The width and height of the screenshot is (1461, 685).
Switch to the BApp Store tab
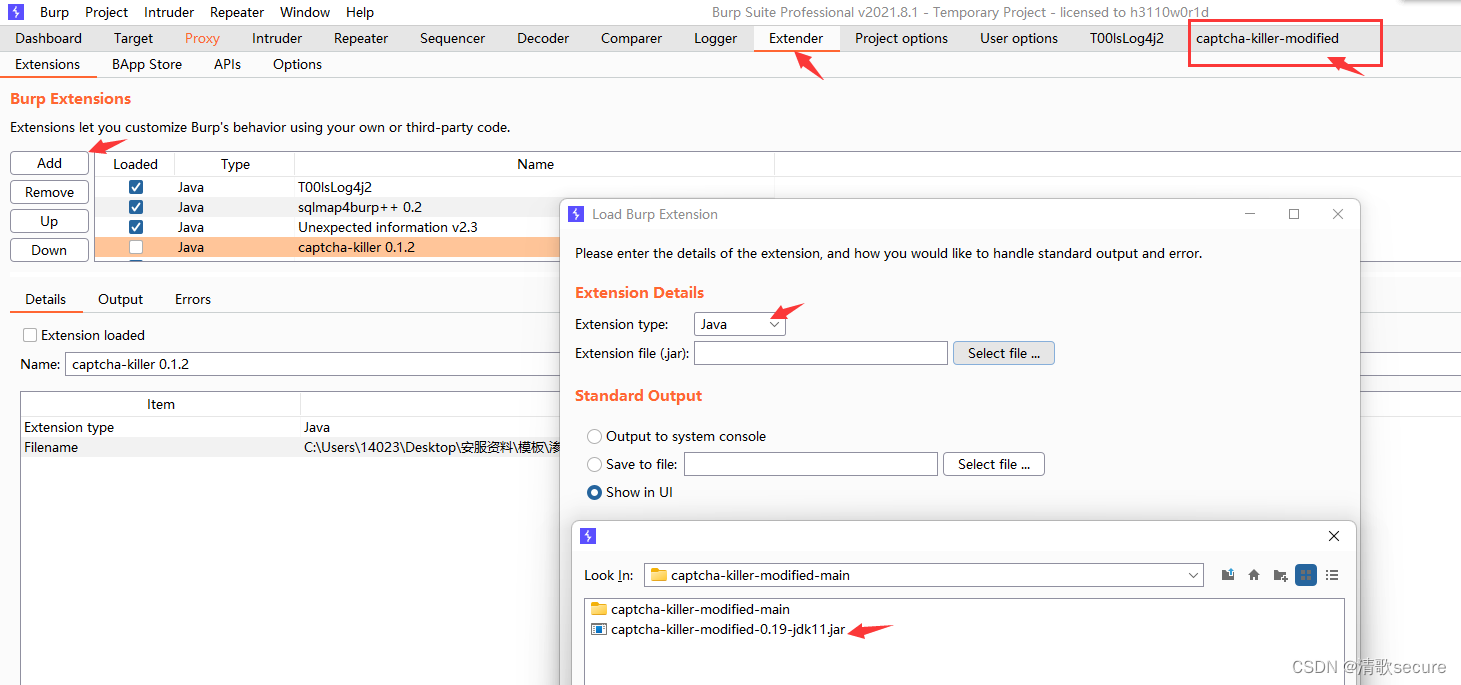click(x=146, y=63)
